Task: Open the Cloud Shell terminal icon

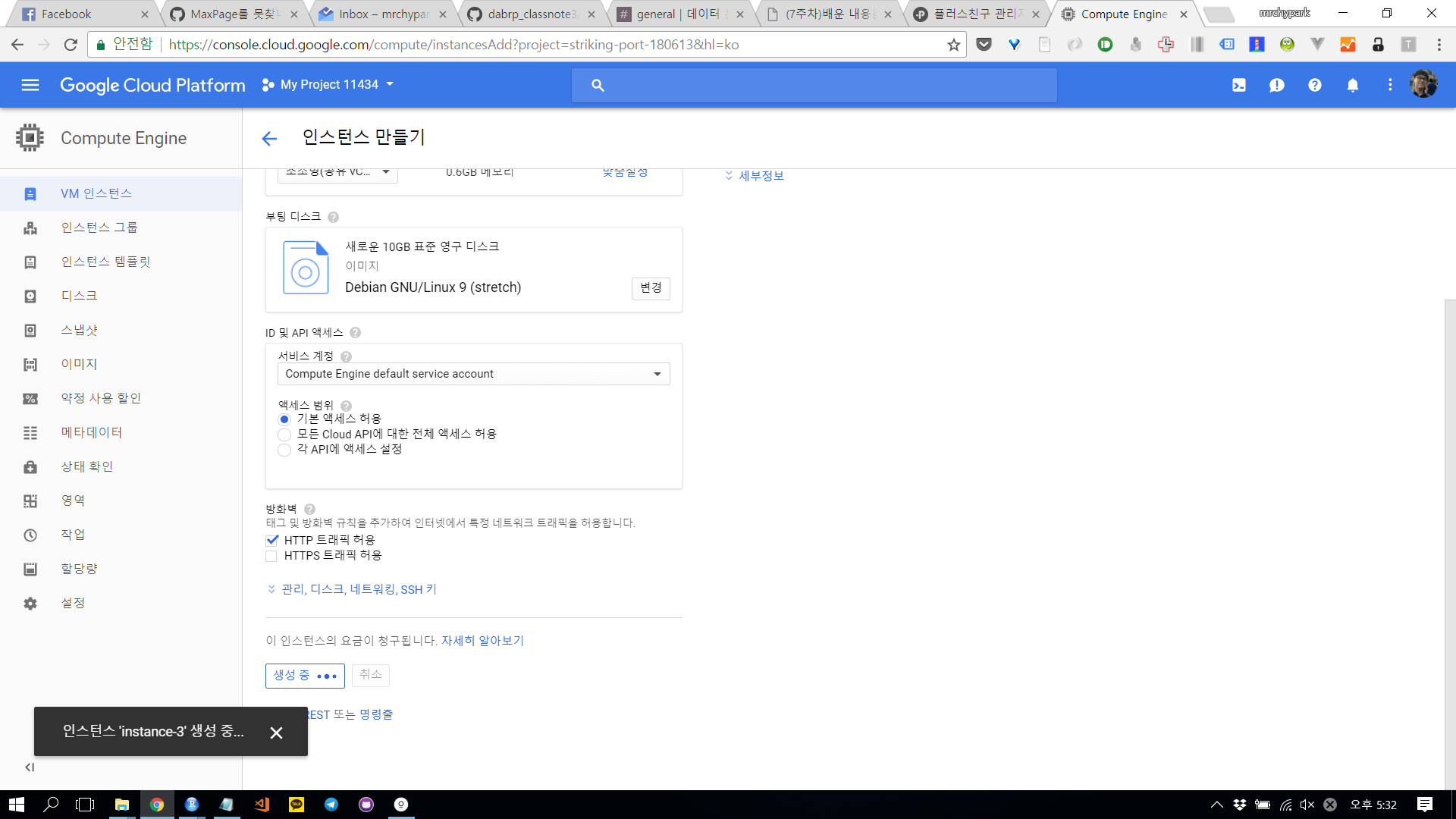Action: (x=1238, y=85)
